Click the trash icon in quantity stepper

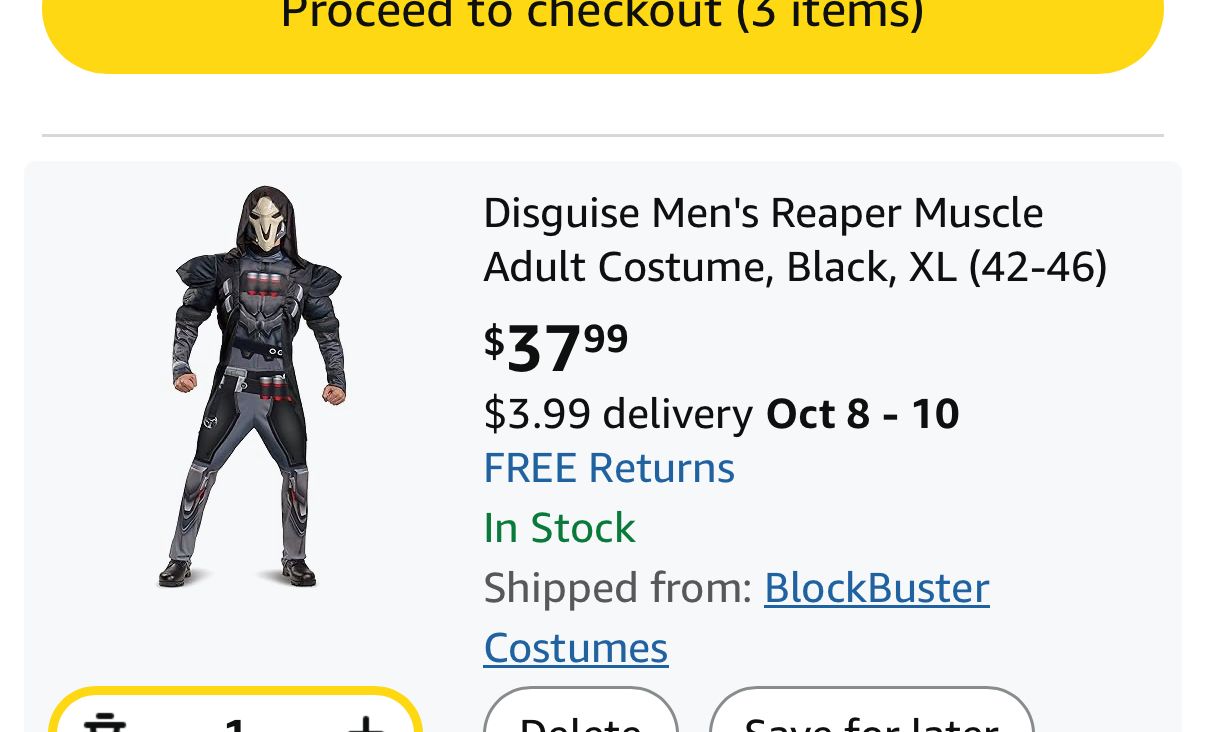coord(104,722)
